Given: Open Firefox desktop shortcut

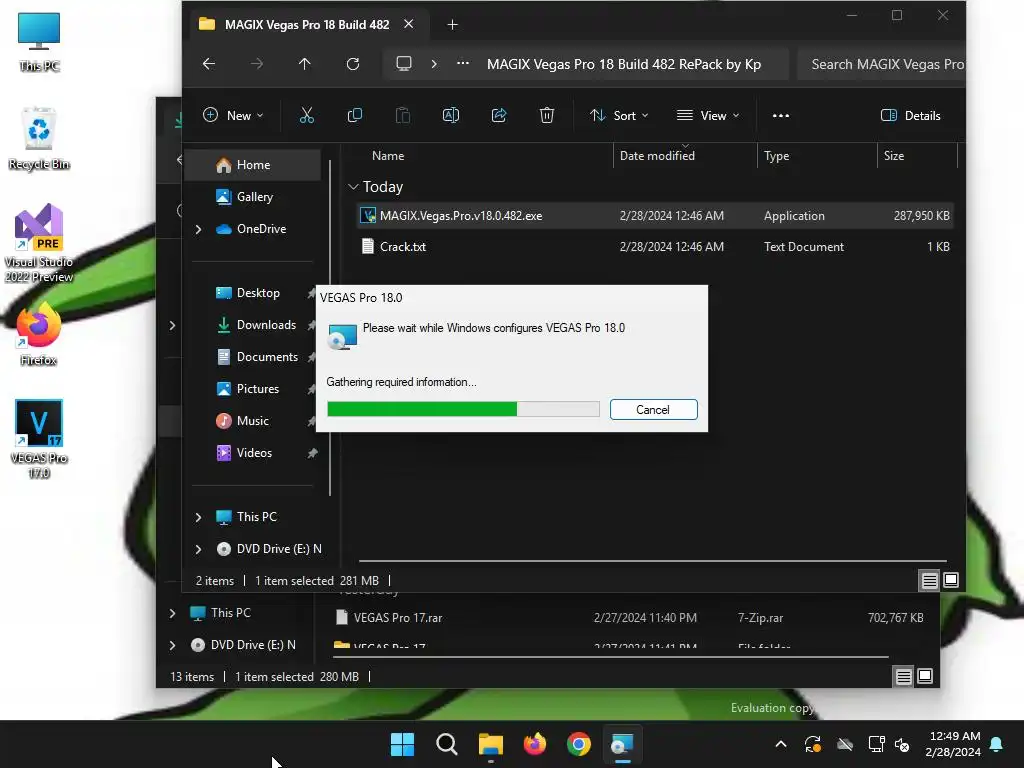Looking at the screenshot, I should point(39,334).
